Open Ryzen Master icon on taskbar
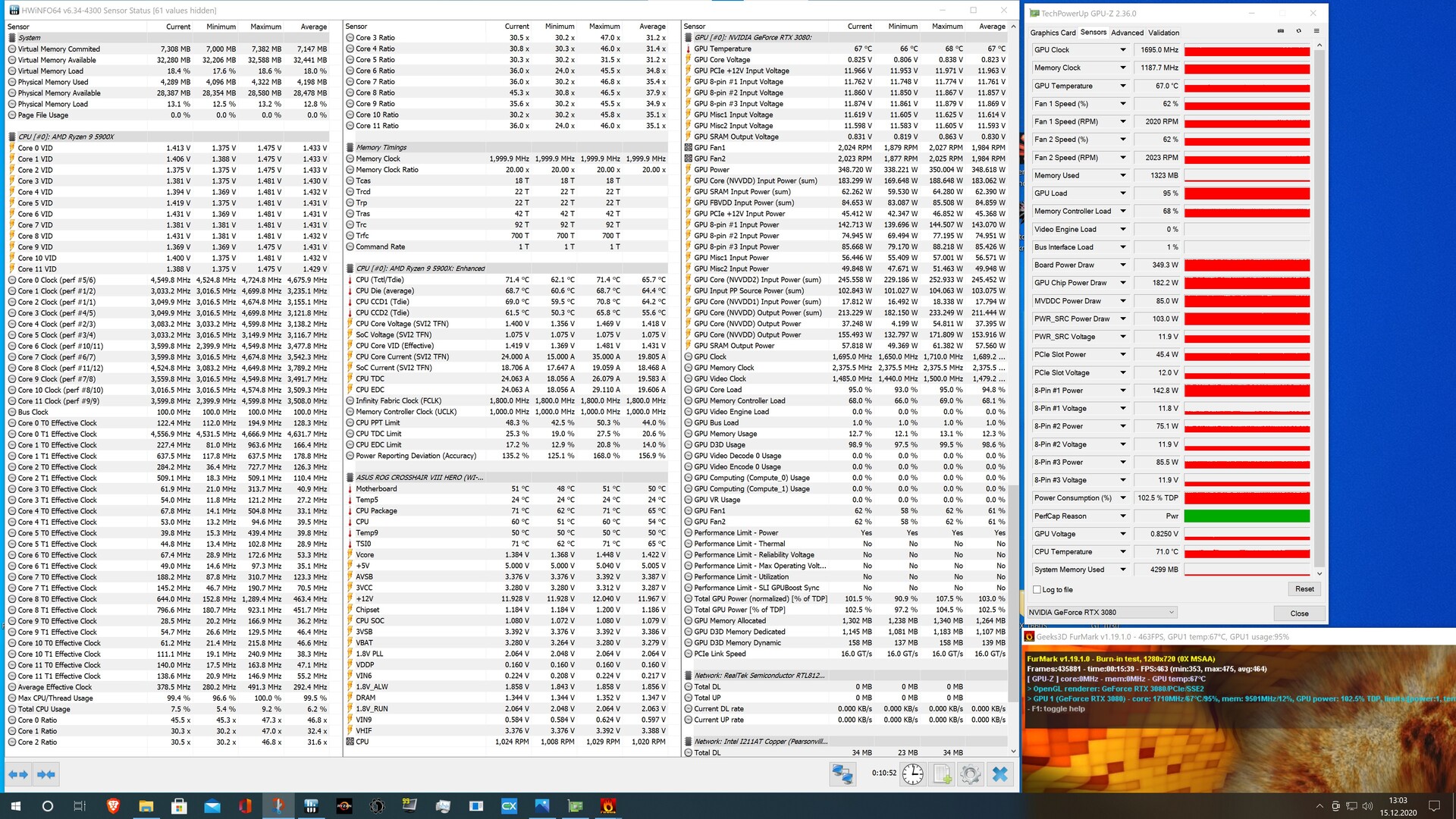This screenshot has width=1456, height=819. coord(344,806)
